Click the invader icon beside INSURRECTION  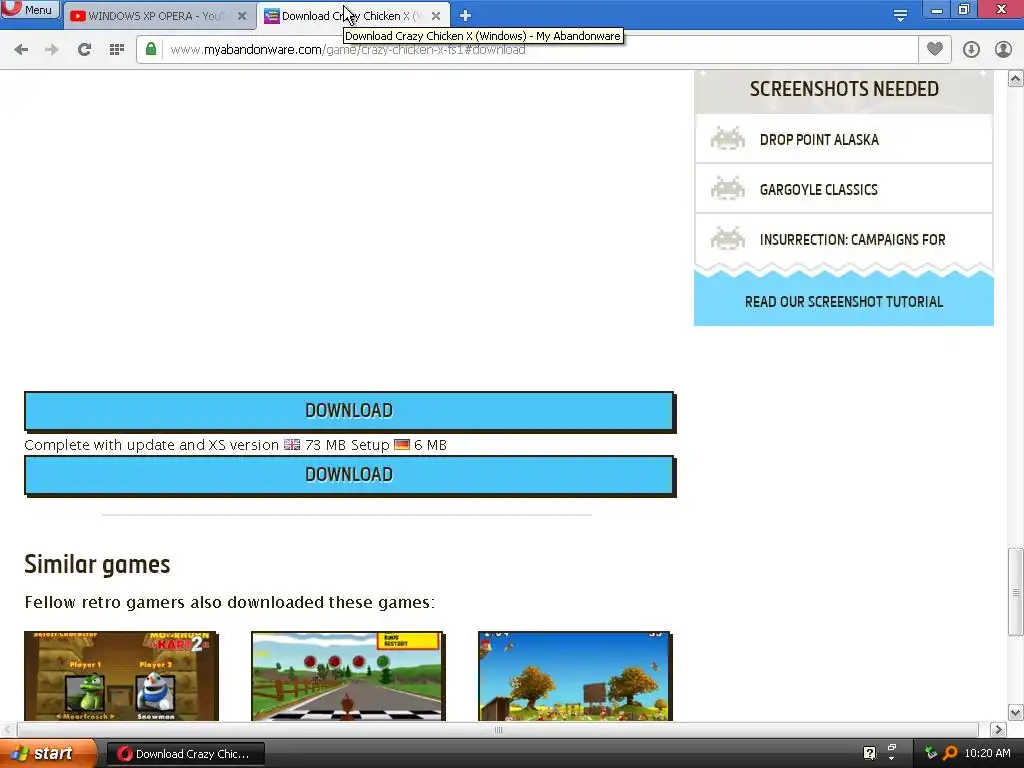coord(728,238)
